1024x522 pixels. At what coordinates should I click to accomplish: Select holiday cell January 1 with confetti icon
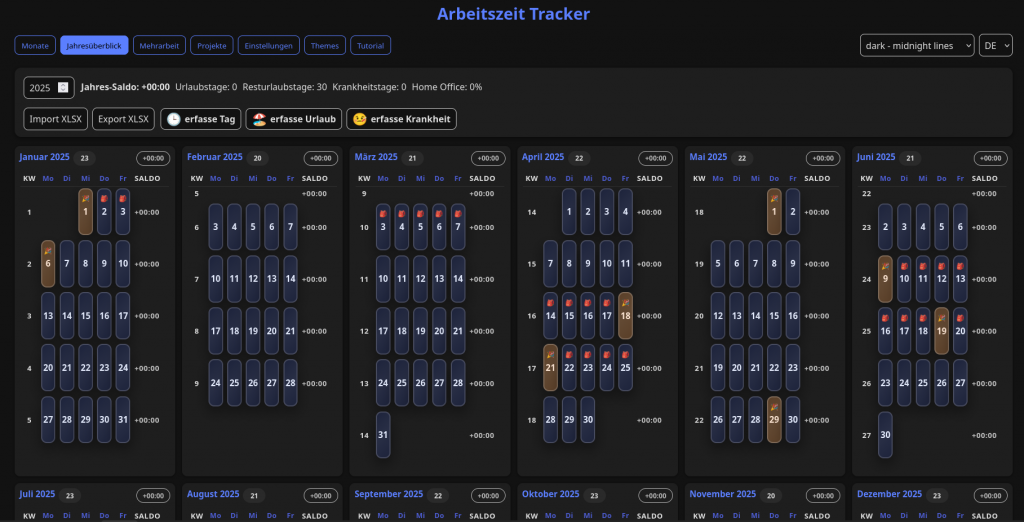click(85, 211)
